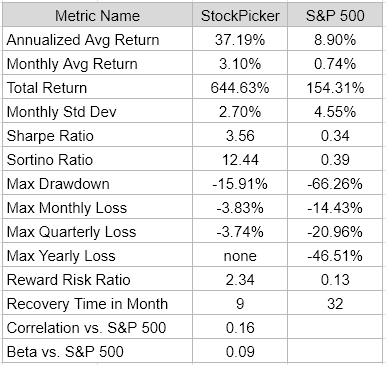Click the Monthly Std Dev label cell
The width and height of the screenshot is (386, 365).
point(97,111)
